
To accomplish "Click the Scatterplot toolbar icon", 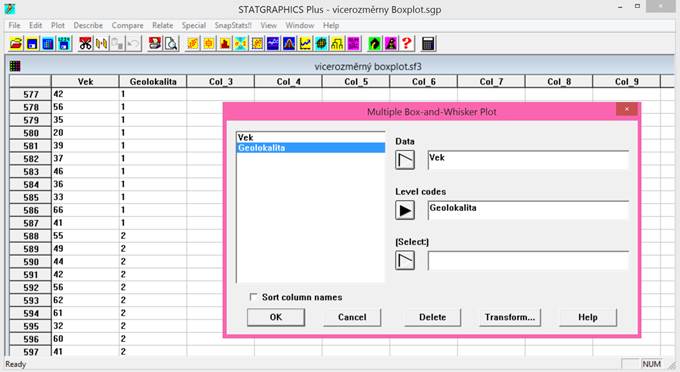I will click(193, 44).
